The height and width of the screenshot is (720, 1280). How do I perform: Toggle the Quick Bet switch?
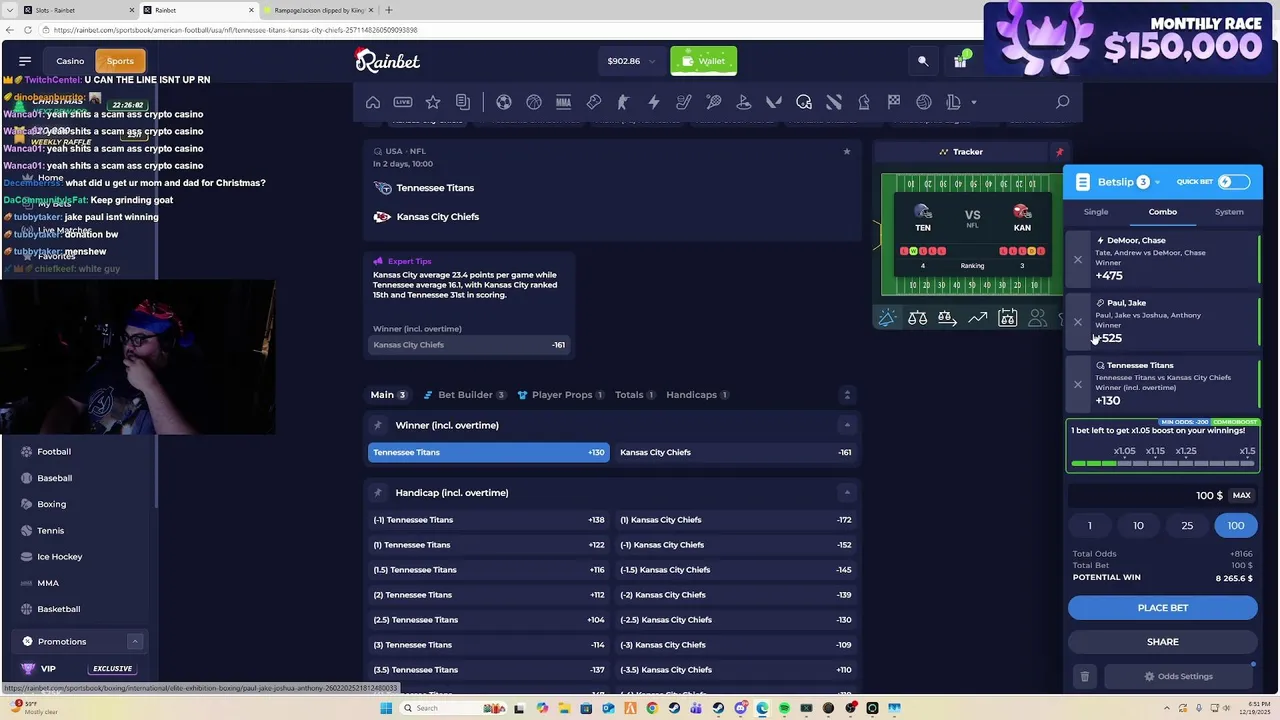point(1233,182)
